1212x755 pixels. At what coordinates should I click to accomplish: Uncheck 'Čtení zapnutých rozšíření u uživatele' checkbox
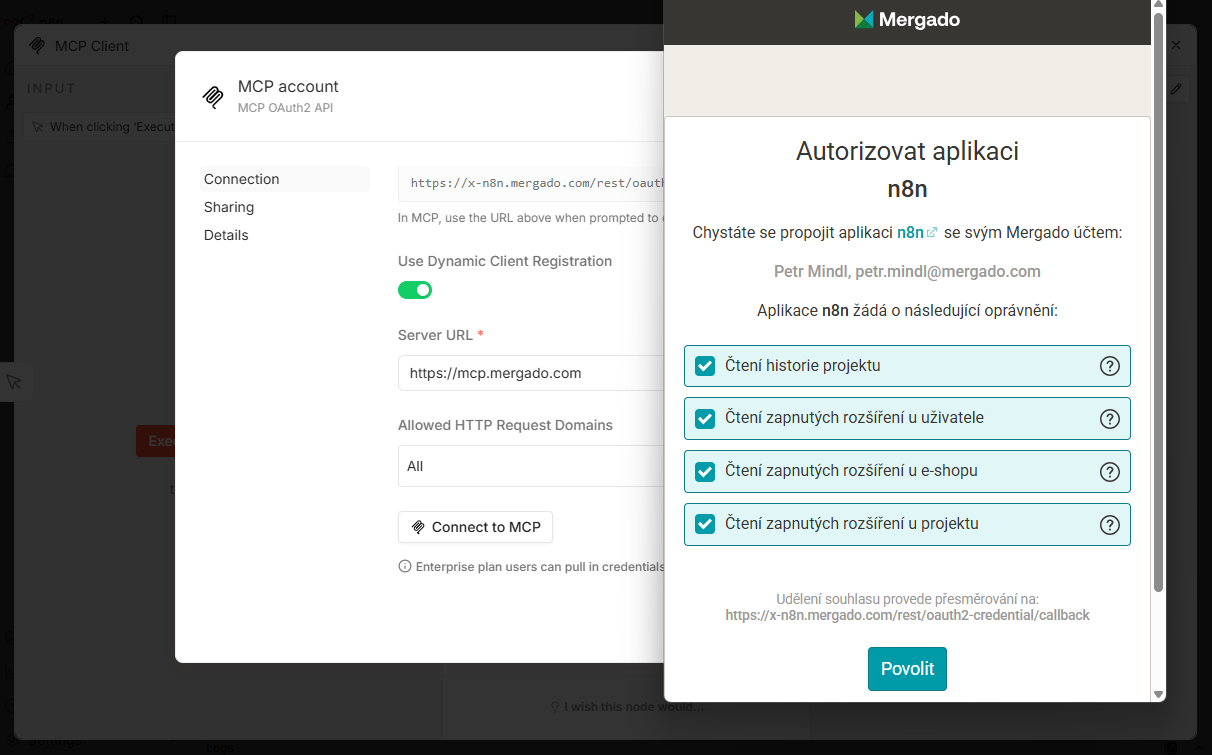click(705, 418)
